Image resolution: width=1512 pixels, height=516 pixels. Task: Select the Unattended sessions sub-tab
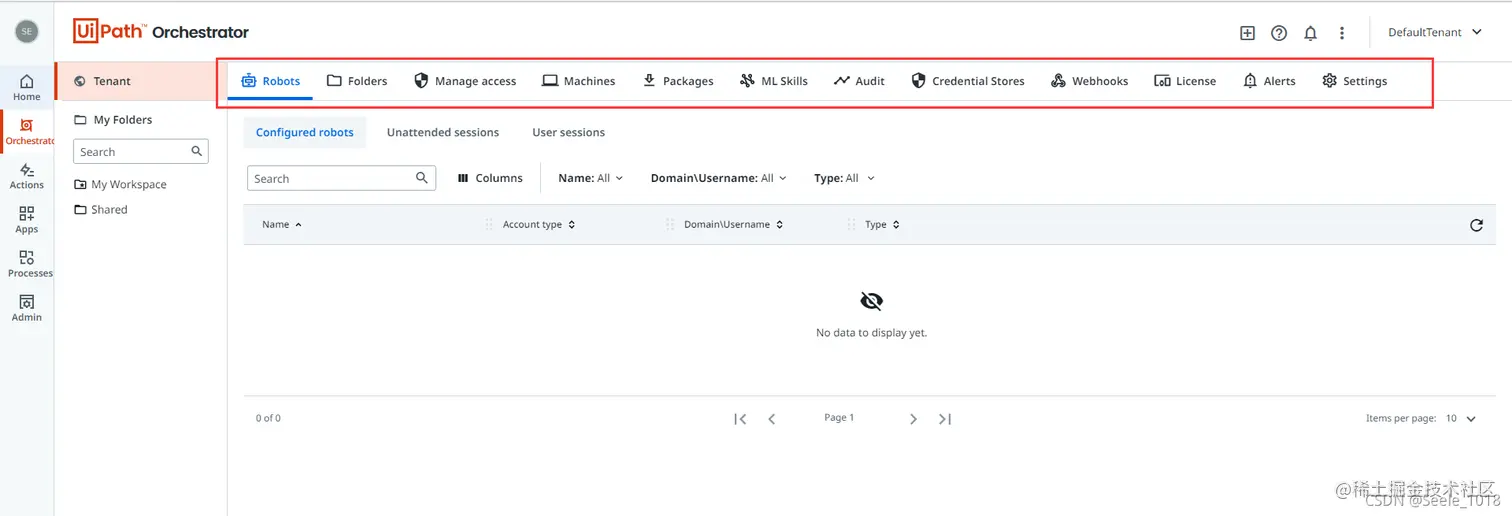click(x=443, y=132)
